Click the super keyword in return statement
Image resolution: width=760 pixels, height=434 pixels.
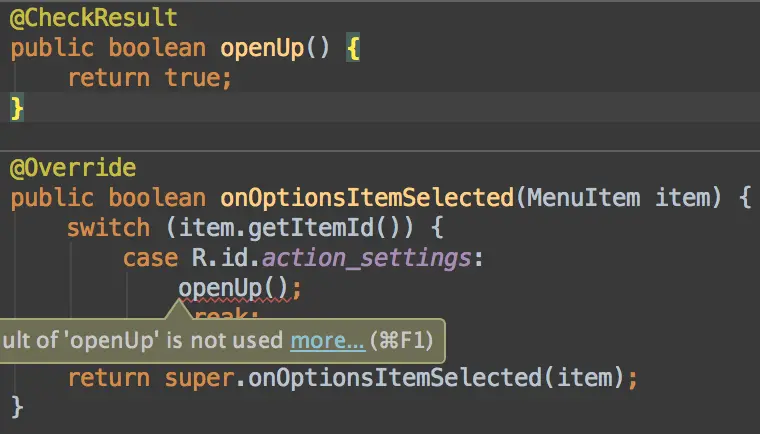point(199,378)
